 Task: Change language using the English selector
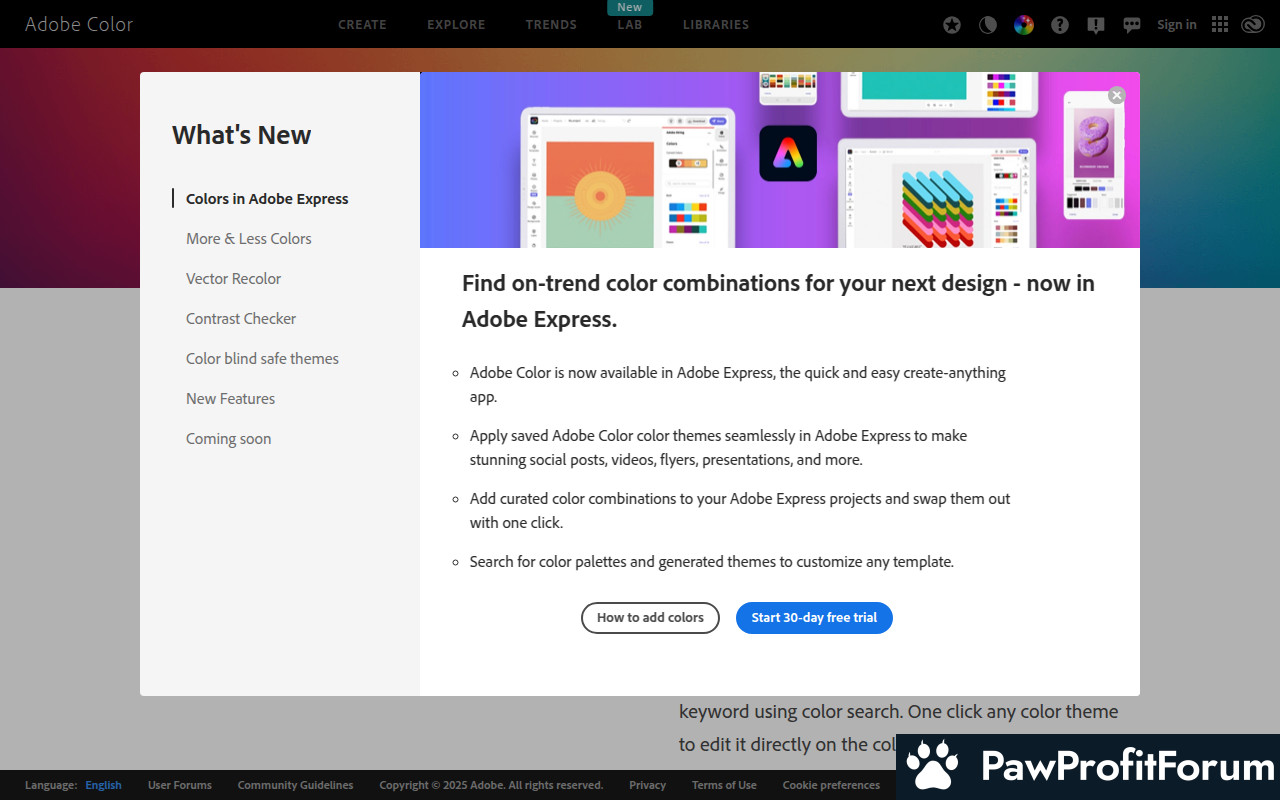coord(103,785)
